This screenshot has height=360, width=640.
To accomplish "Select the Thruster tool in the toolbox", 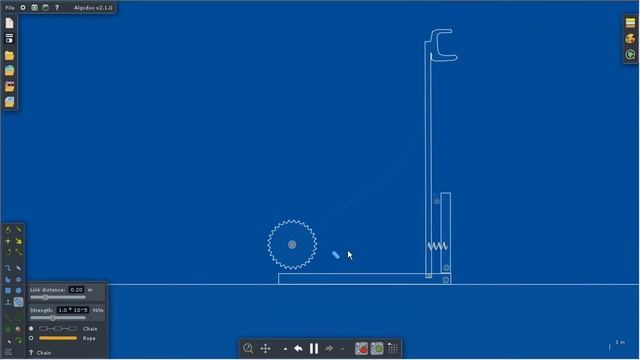I will 18,329.
